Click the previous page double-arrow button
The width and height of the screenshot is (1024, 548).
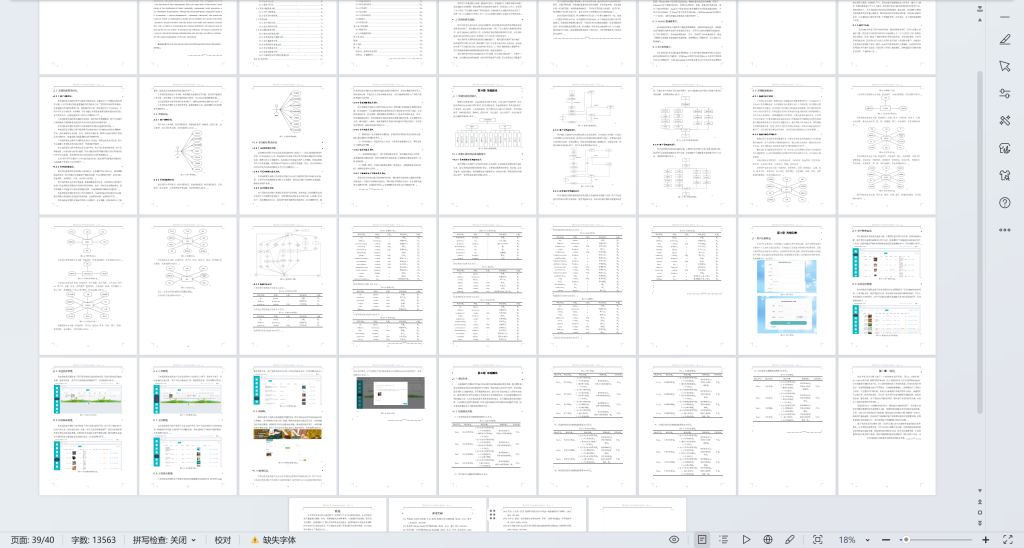[x=980, y=502]
